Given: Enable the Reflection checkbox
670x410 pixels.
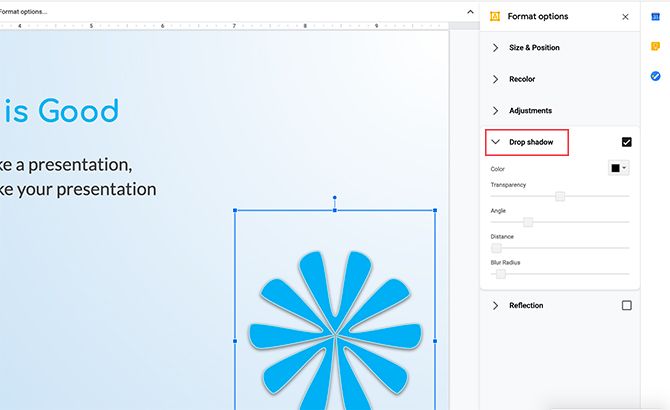Looking at the screenshot, I should pyautogui.click(x=626, y=305).
